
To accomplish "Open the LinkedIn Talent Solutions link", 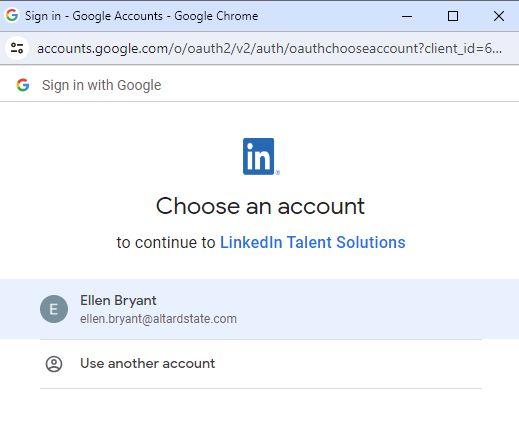I will pyautogui.click(x=313, y=242).
